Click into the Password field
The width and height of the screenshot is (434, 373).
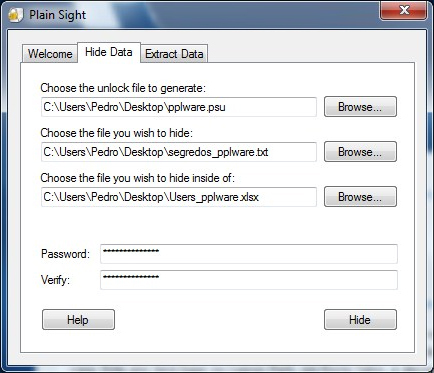click(249, 254)
